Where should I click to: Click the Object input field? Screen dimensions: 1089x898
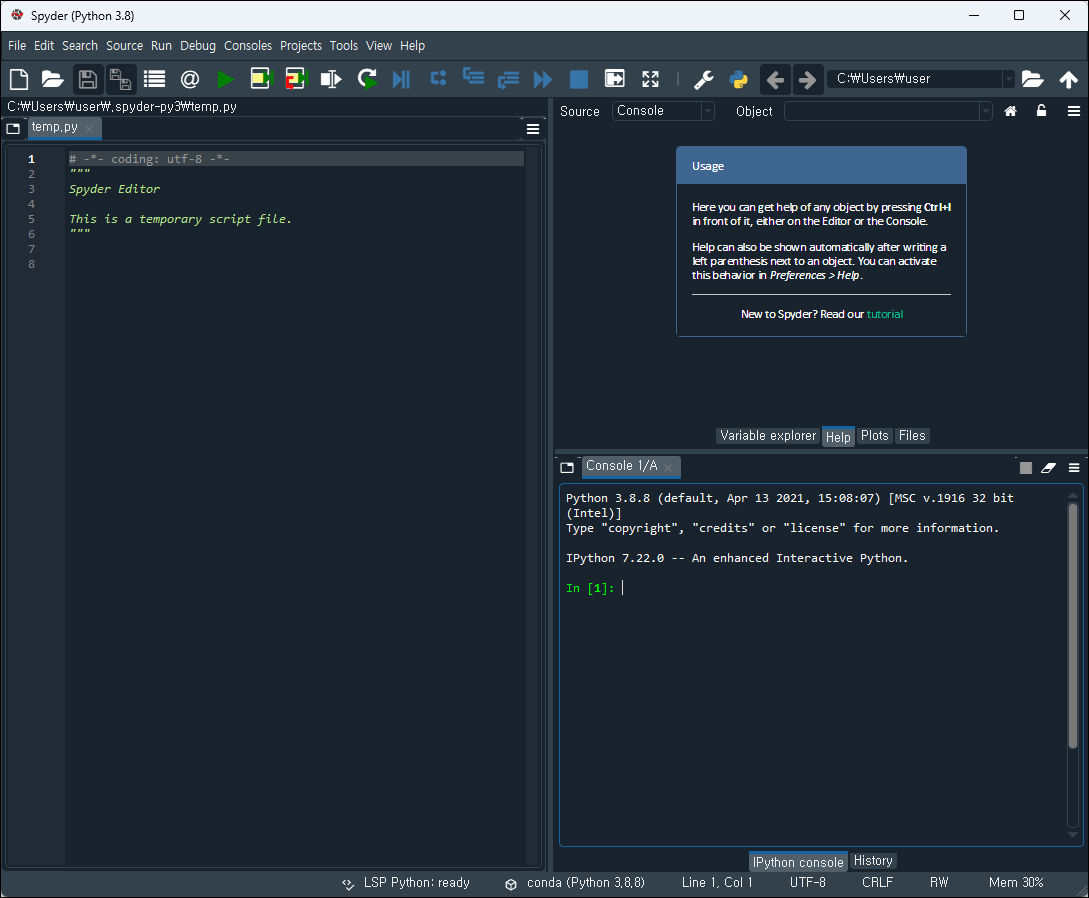point(881,111)
